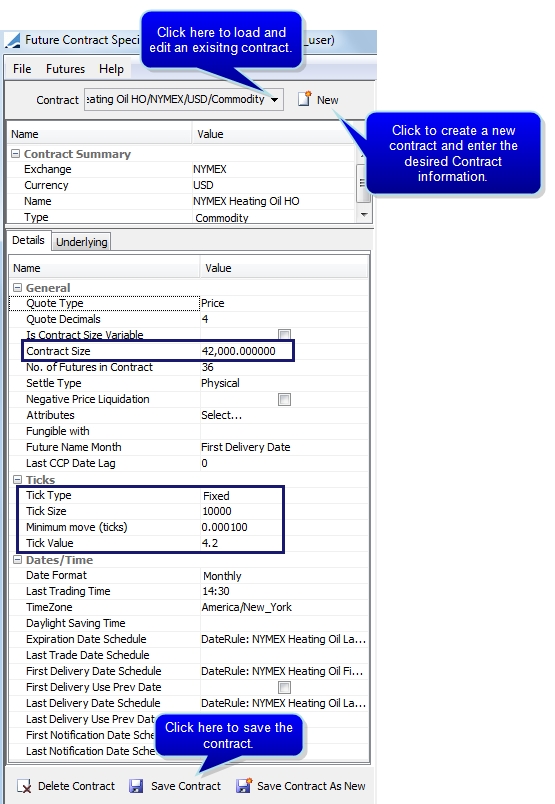Click the Contract Summary scrollbar down arrow

point(364,215)
